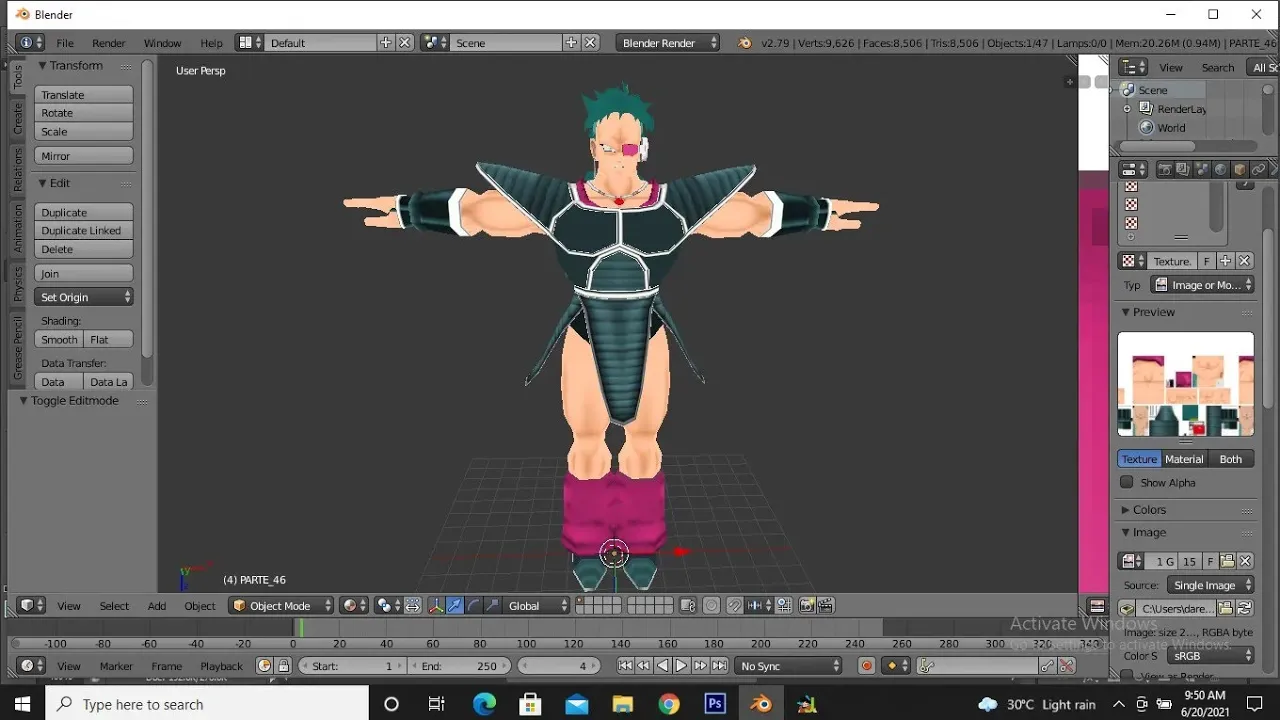Open render properties camera tab

1165,169
